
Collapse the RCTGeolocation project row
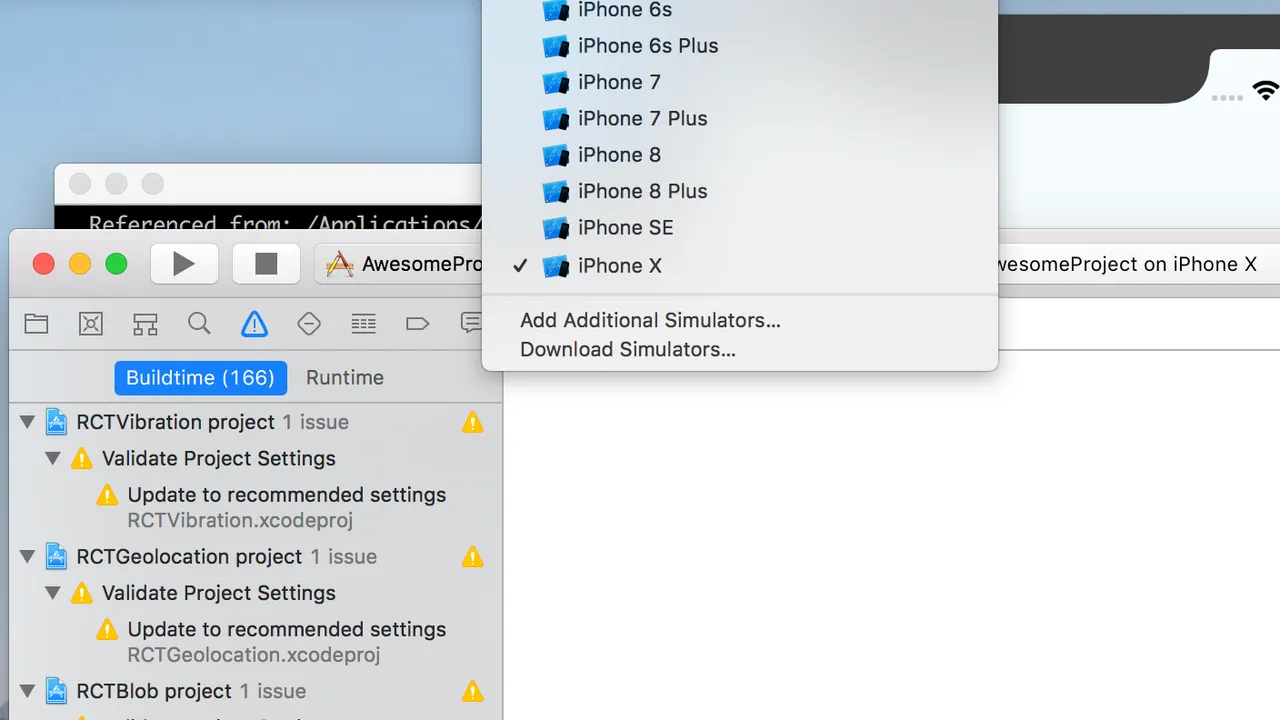point(28,557)
